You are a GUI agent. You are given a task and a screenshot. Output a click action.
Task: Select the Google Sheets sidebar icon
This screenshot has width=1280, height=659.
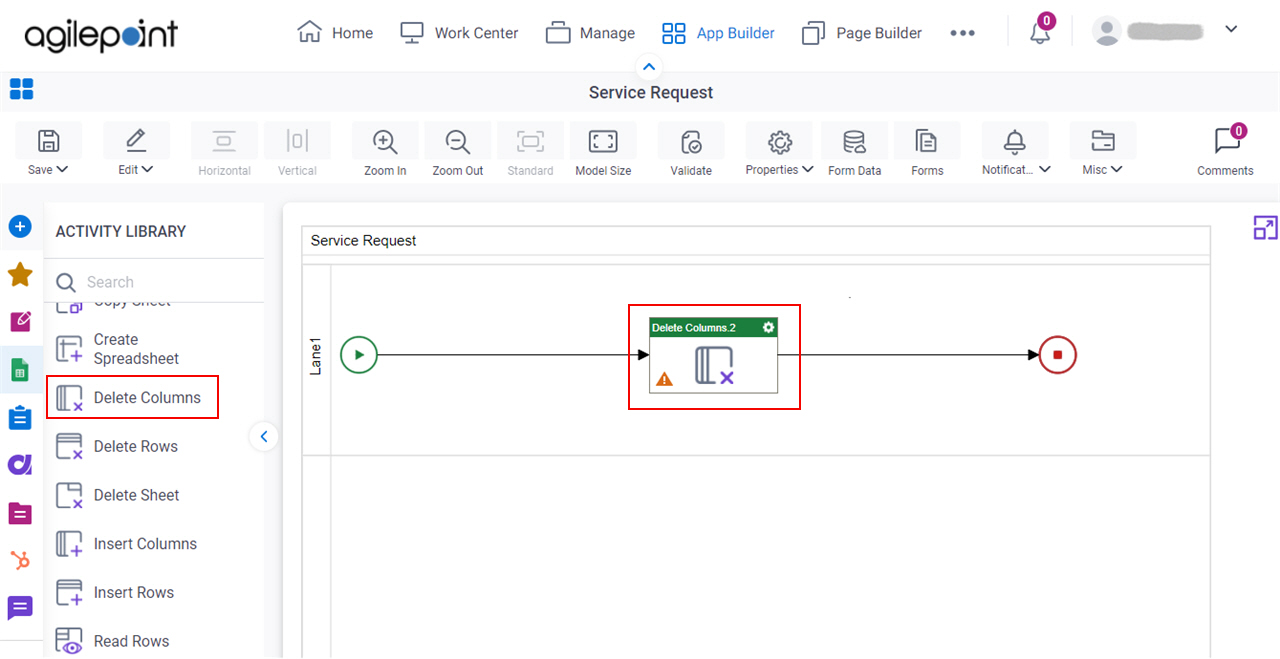pos(20,370)
